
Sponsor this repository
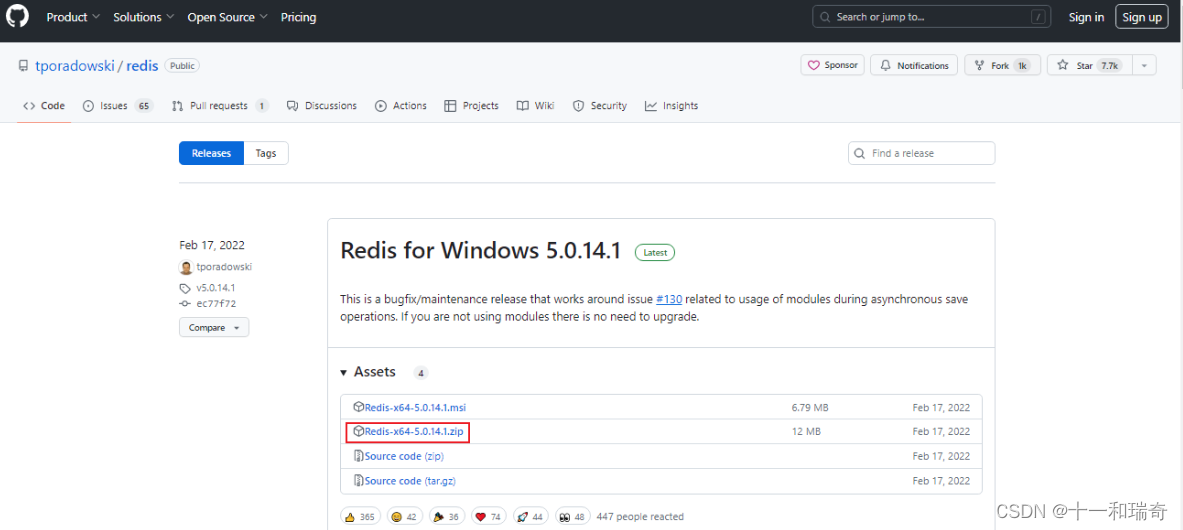[x=832, y=66]
